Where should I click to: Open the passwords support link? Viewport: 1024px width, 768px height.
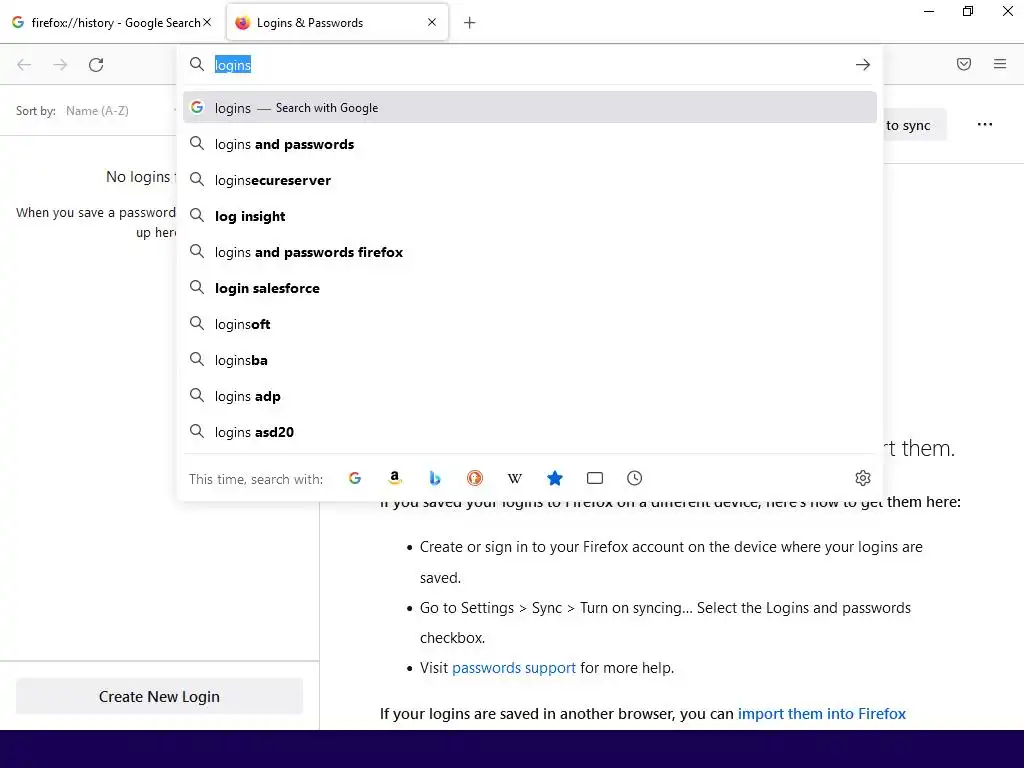tap(514, 668)
